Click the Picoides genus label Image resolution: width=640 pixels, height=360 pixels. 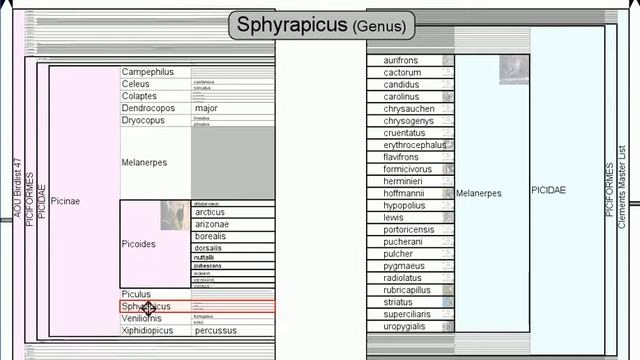point(139,244)
